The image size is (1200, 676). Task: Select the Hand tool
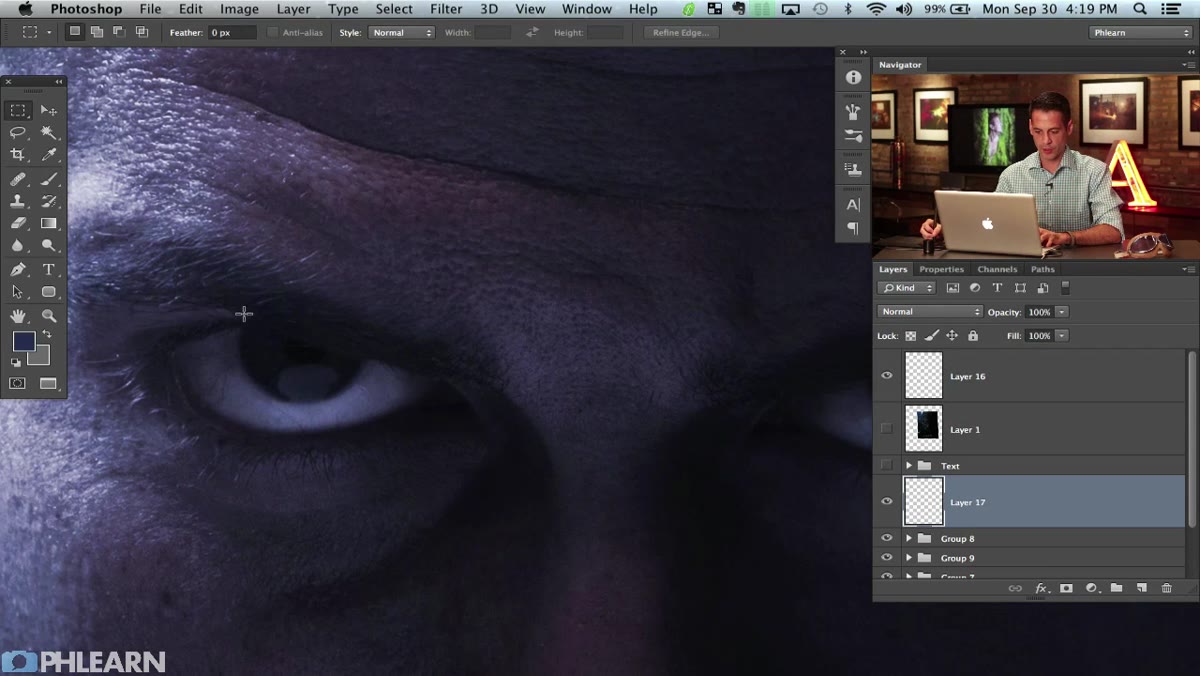pos(18,316)
